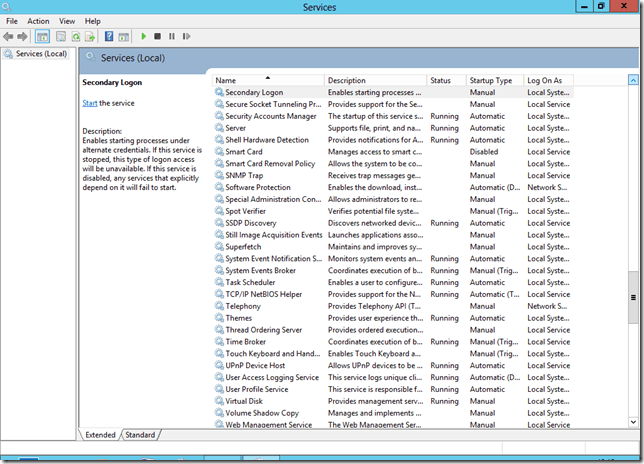Select the Windows Themes service row
The width and height of the screenshot is (644, 464).
[239, 318]
